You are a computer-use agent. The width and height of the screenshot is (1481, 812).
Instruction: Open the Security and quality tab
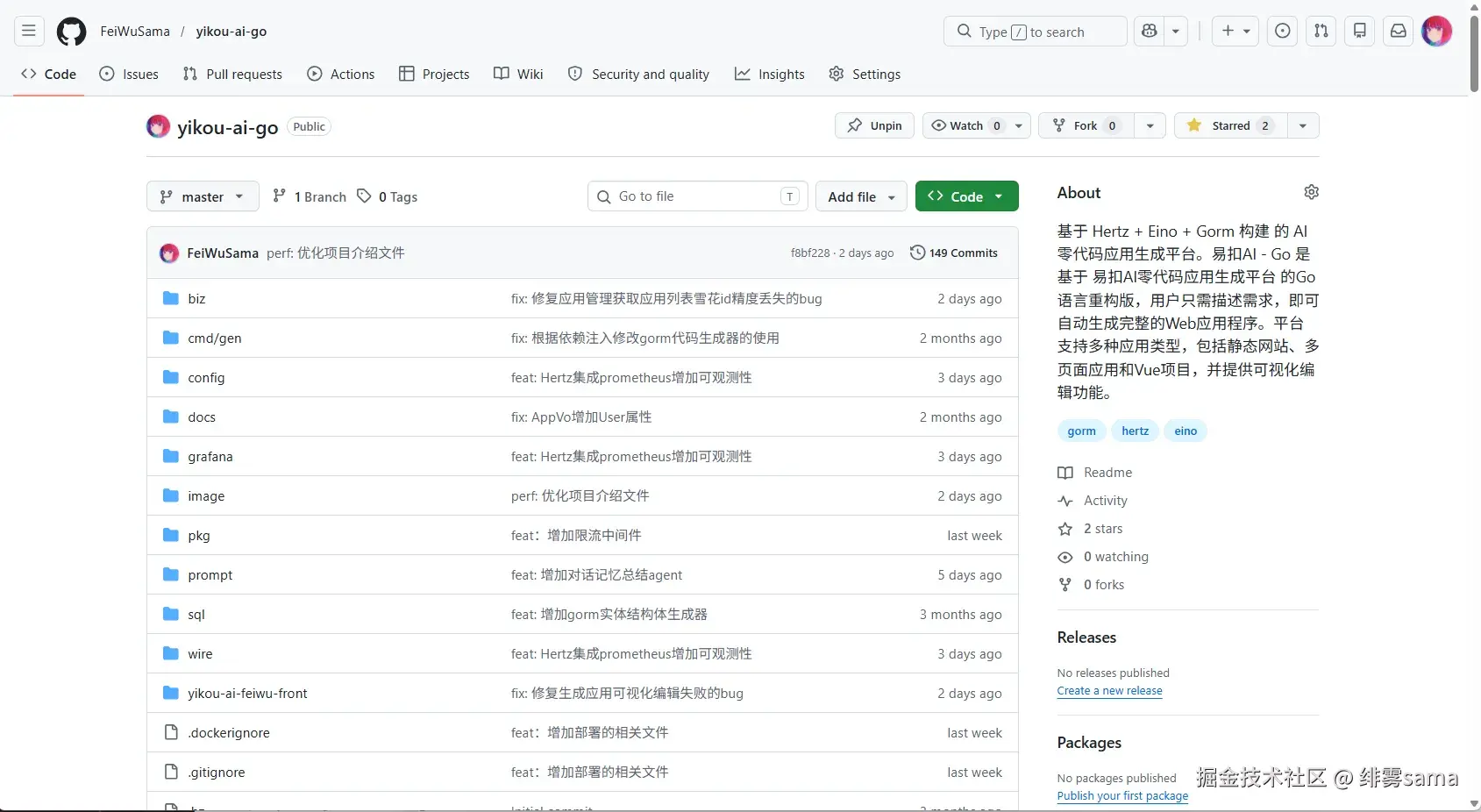(638, 75)
